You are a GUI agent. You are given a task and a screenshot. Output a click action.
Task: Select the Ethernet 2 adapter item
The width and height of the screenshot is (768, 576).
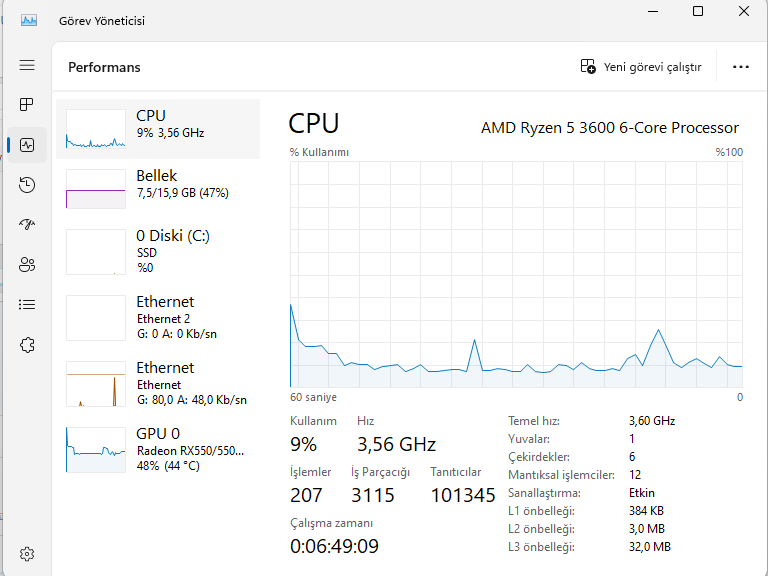coord(158,317)
